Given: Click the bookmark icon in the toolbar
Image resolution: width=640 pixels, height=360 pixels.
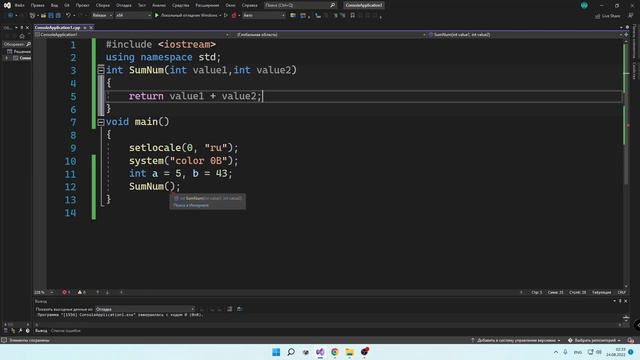Looking at the screenshot, I should coord(353,16).
